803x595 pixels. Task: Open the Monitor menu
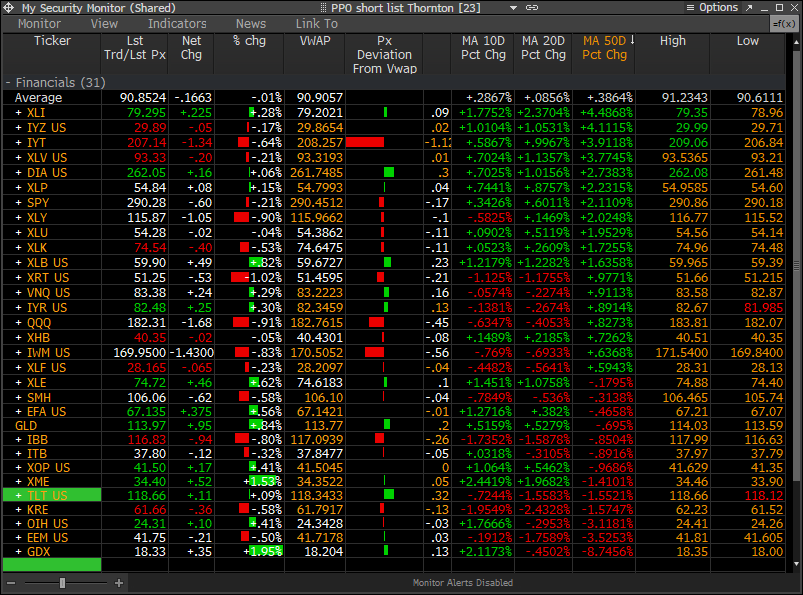coord(39,24)
